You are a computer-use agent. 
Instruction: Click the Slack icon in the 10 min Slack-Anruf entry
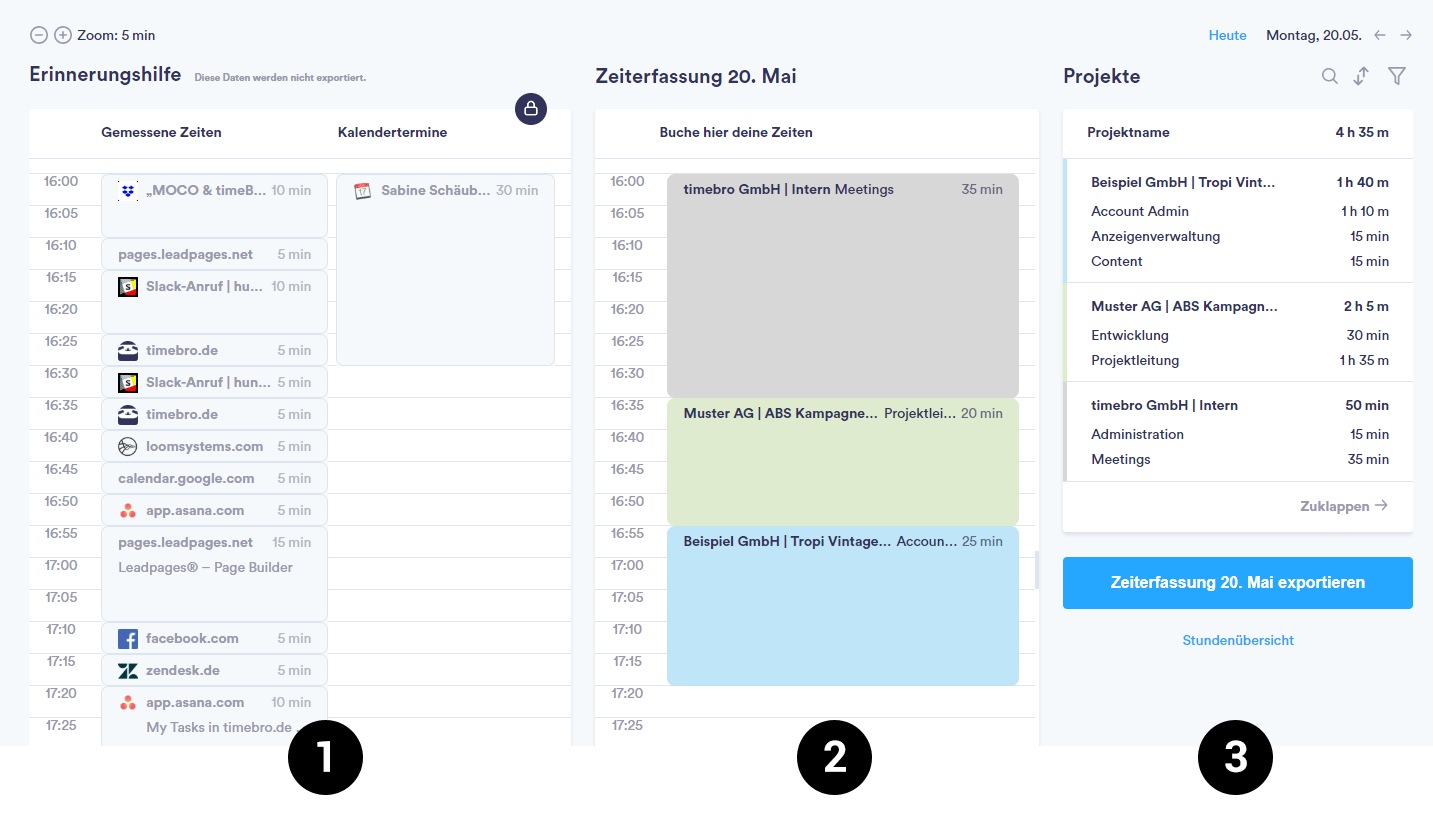click(128, 286)
